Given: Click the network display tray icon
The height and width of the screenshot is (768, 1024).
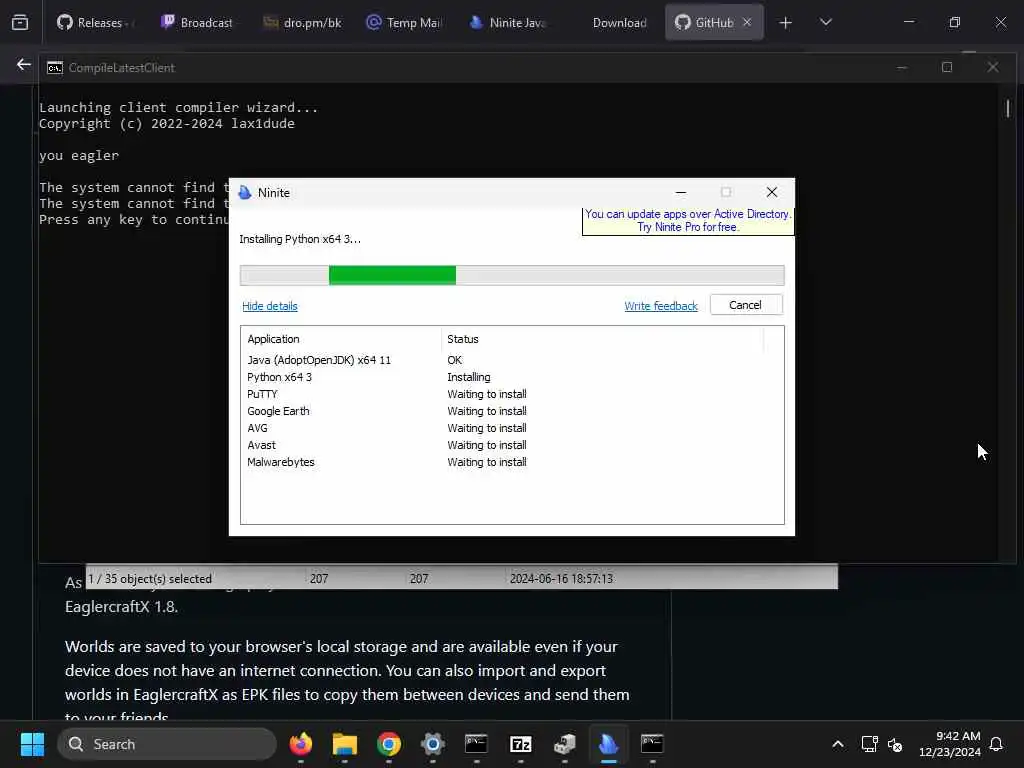Looking at the screenshot, I should pos(869,744).
